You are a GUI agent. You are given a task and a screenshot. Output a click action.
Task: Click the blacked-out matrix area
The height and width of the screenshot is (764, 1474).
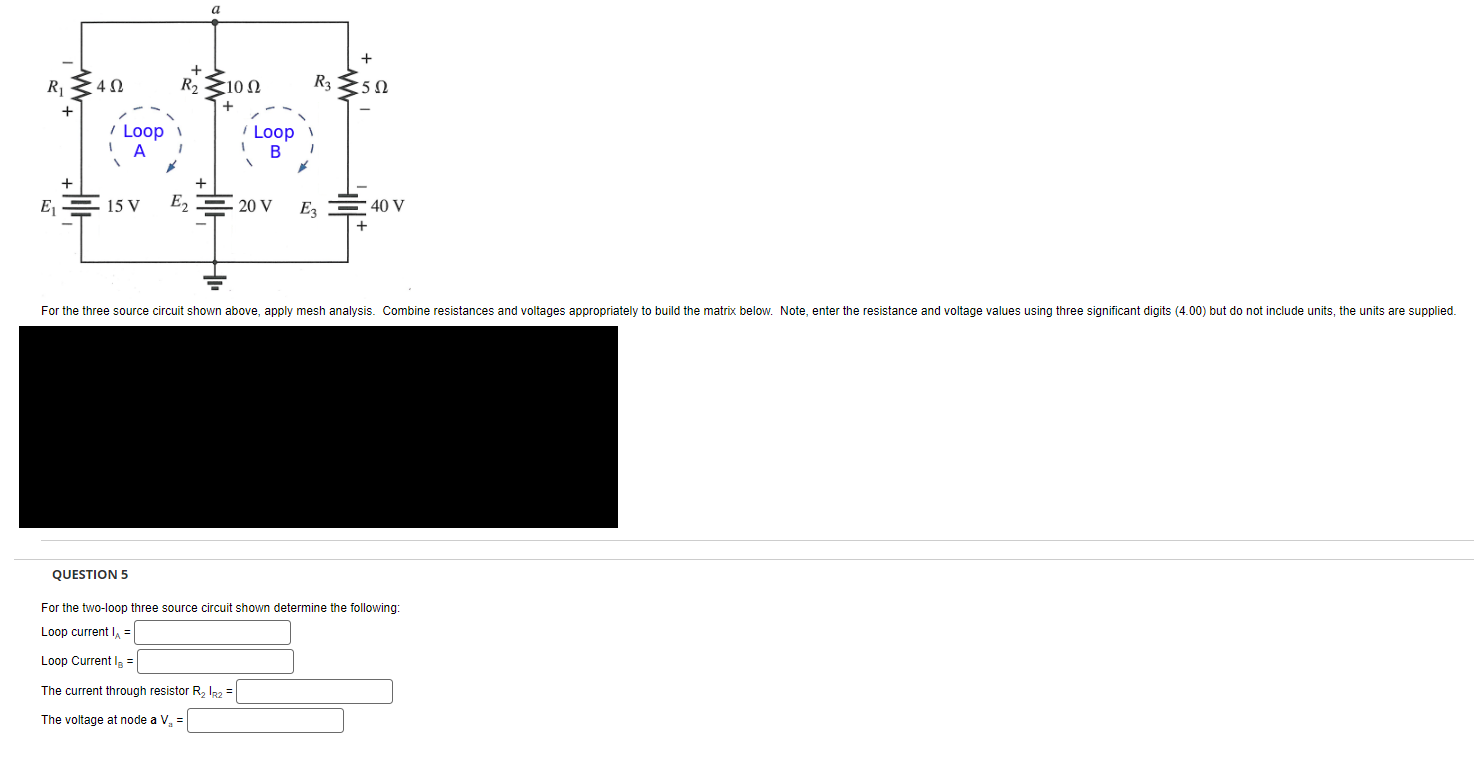[318, 427]
